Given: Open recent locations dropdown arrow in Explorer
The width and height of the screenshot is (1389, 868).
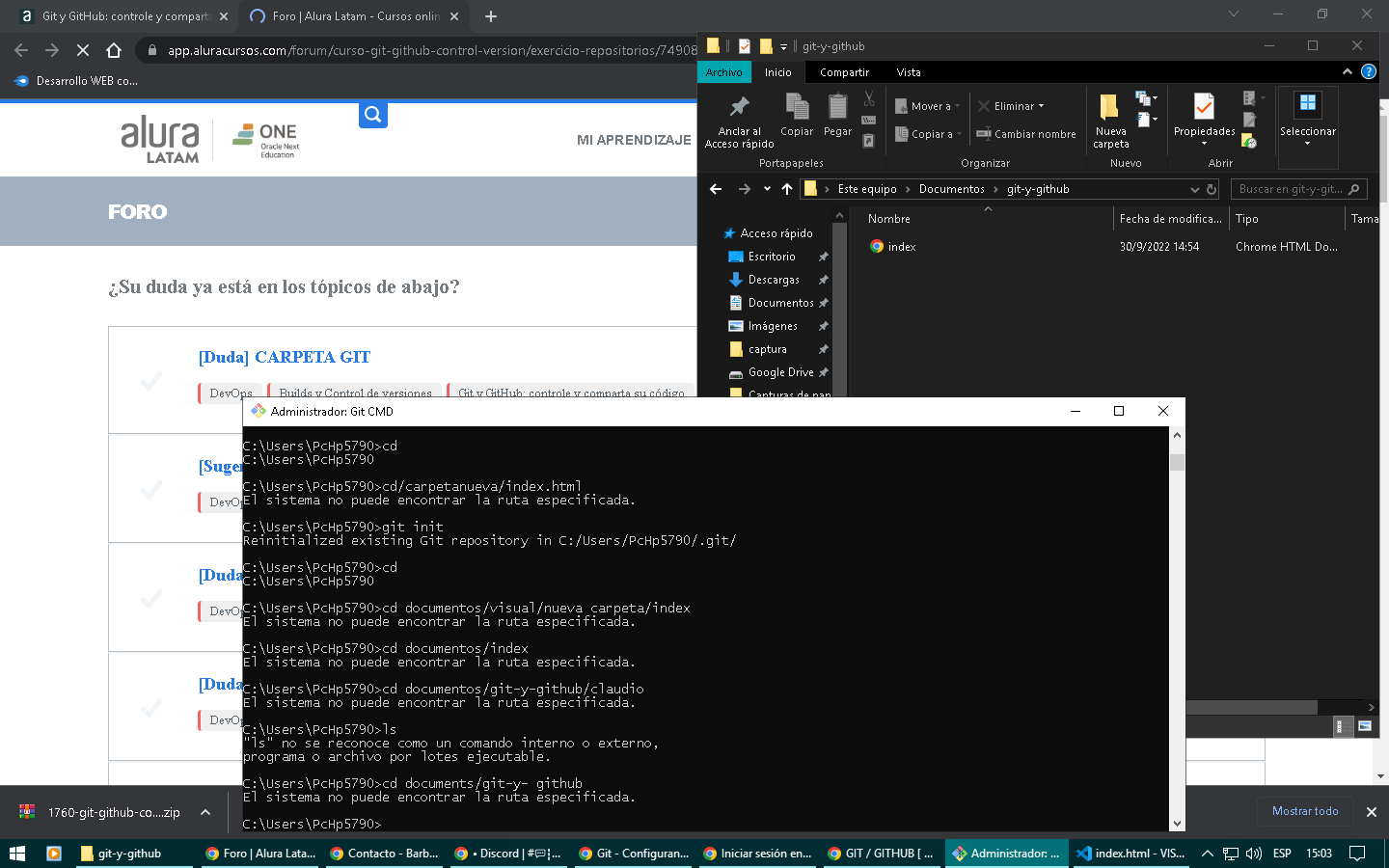Looking at the screenshot, I should point(767,189).
